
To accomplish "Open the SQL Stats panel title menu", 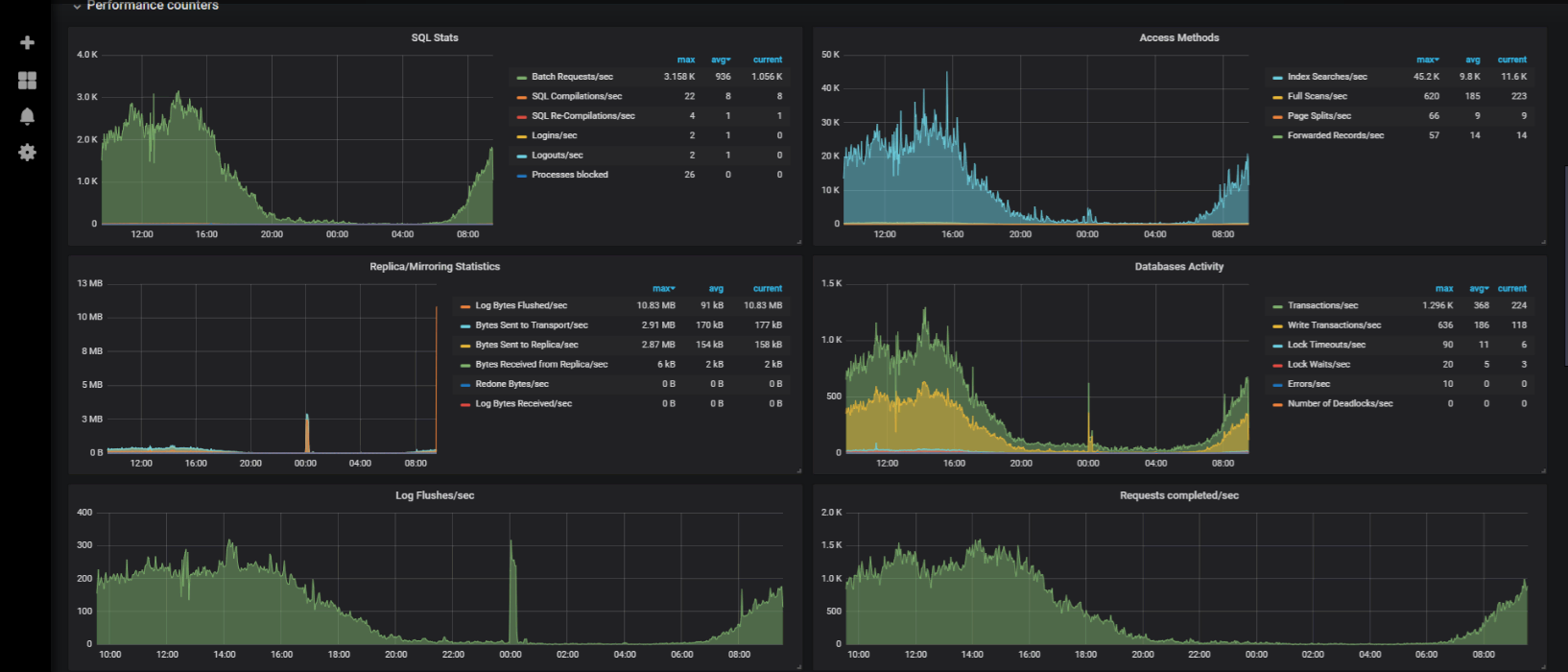I will pos(435,37).
